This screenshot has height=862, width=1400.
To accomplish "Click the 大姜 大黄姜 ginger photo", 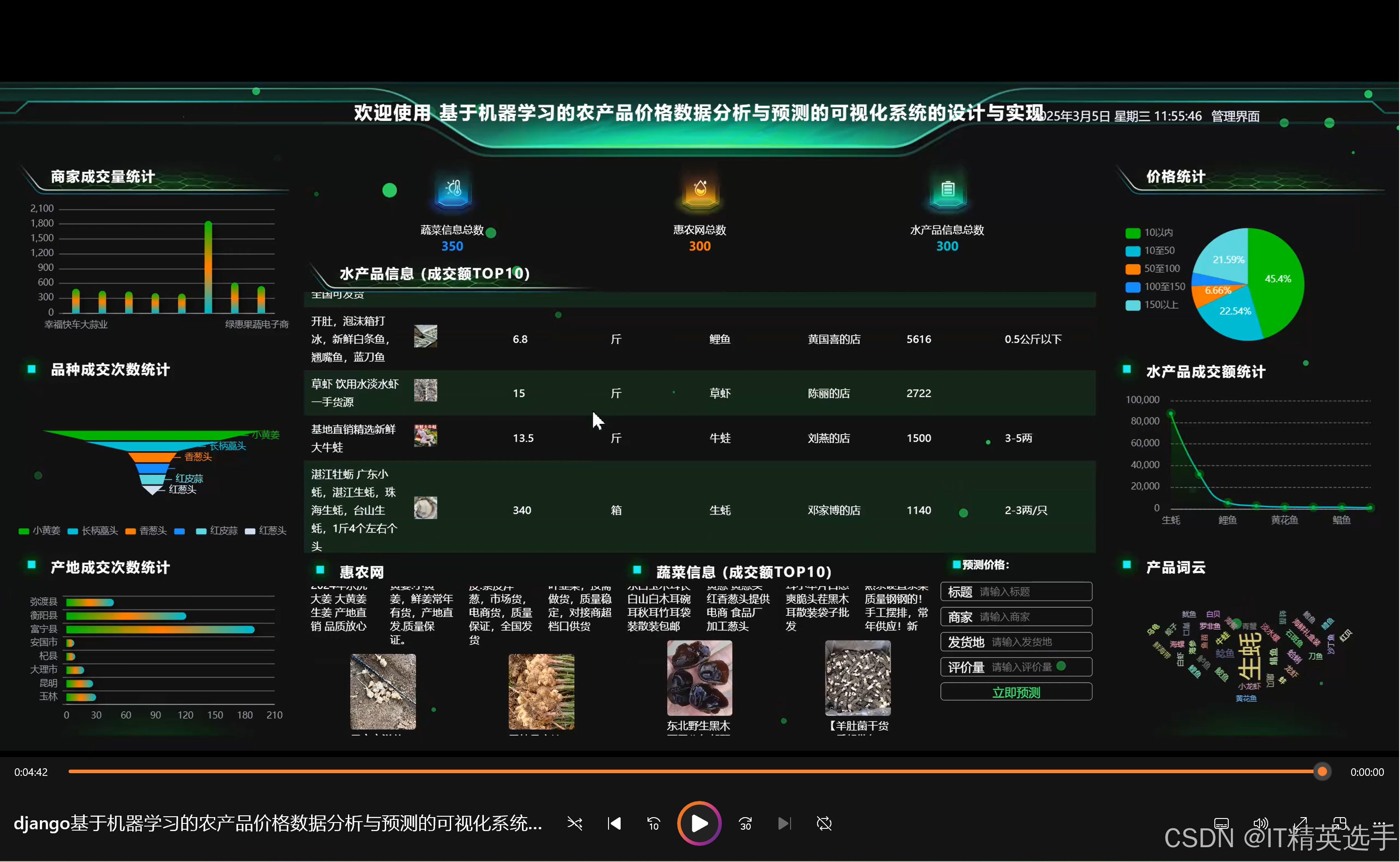I will pos(383,692).
